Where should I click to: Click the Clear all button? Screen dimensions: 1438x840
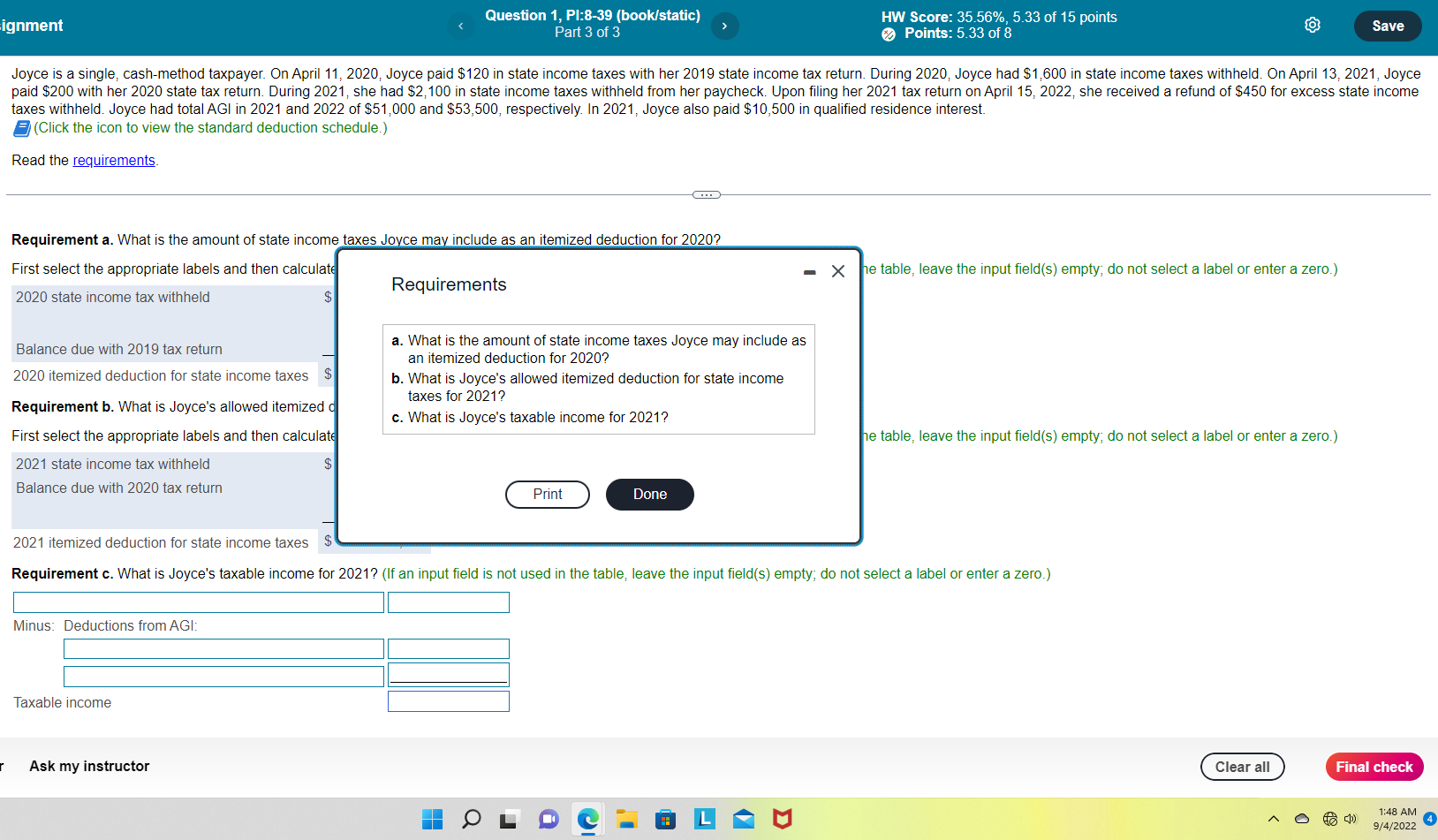1242,767
